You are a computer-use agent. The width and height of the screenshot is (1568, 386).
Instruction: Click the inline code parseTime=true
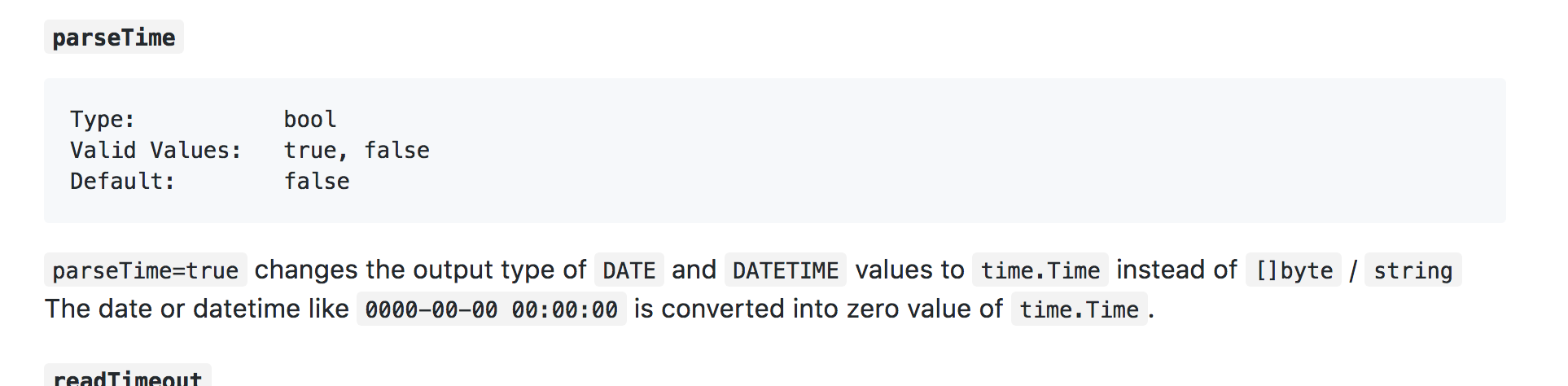(145, 270)
